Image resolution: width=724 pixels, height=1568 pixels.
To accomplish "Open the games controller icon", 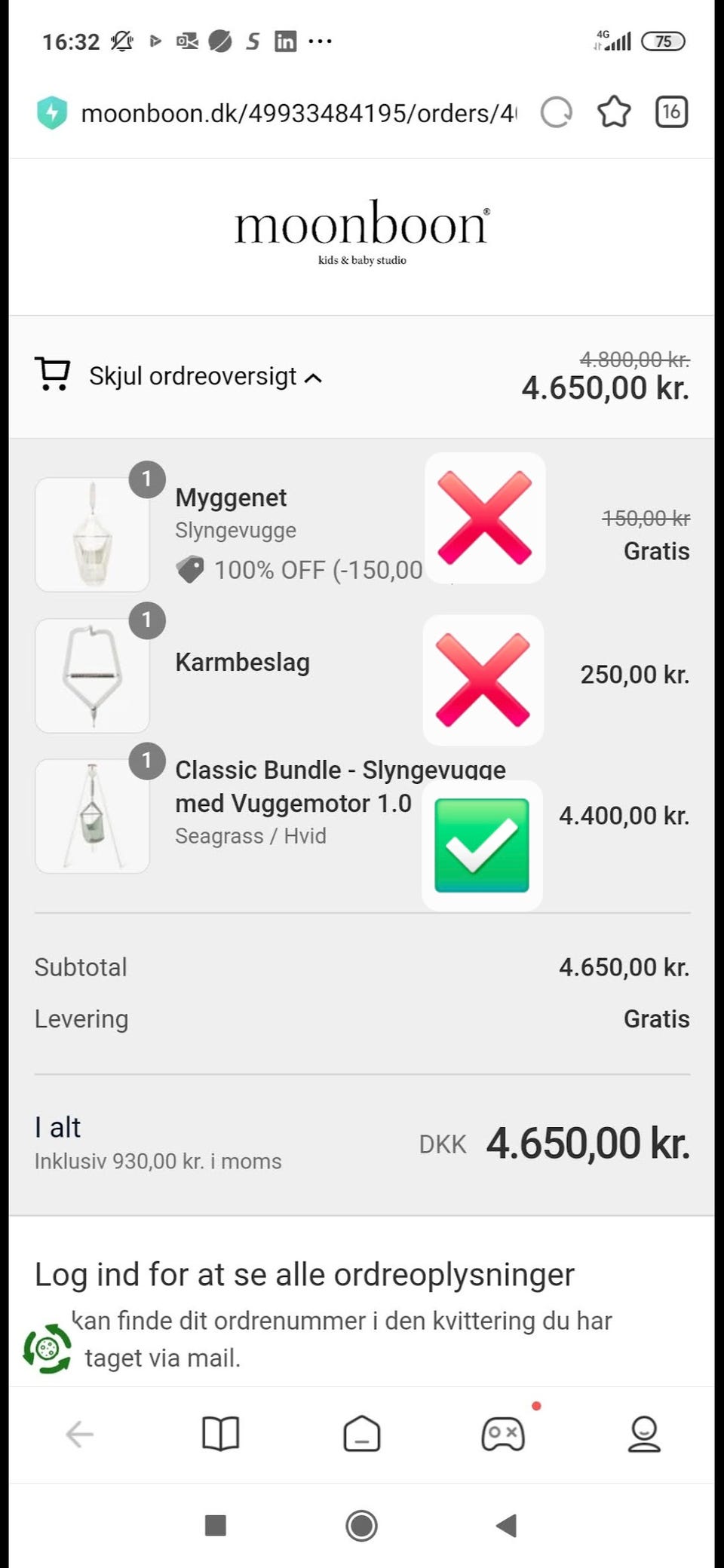I will tap(503, 1434).
